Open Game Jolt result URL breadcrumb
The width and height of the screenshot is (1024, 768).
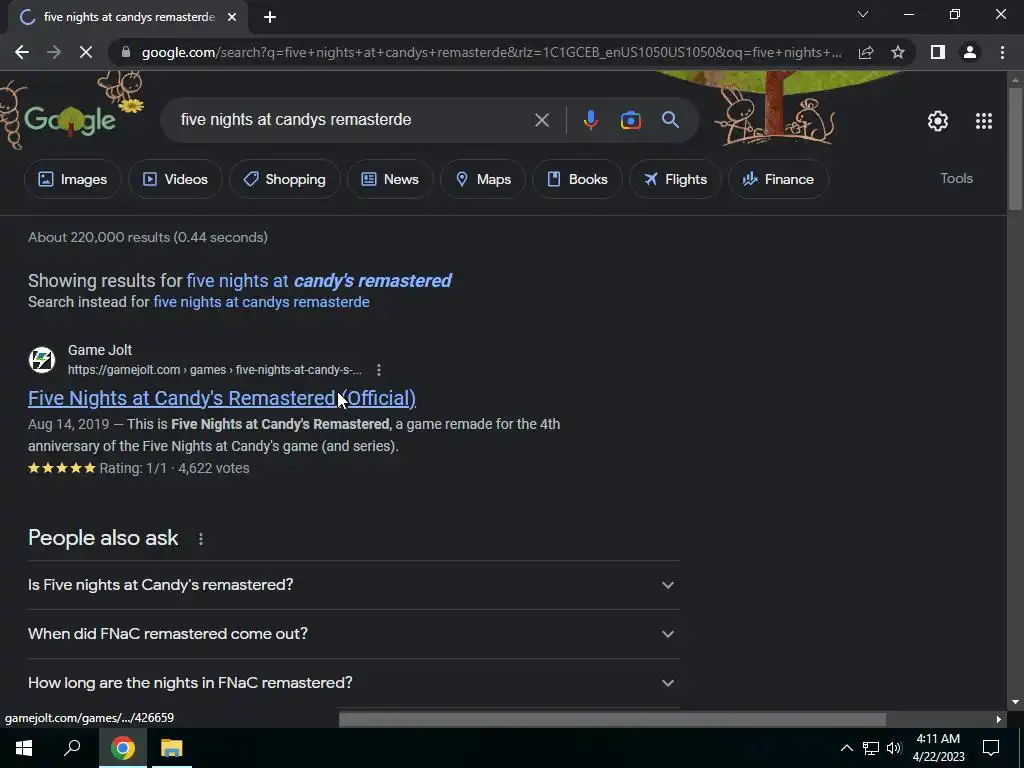[214, 370]
